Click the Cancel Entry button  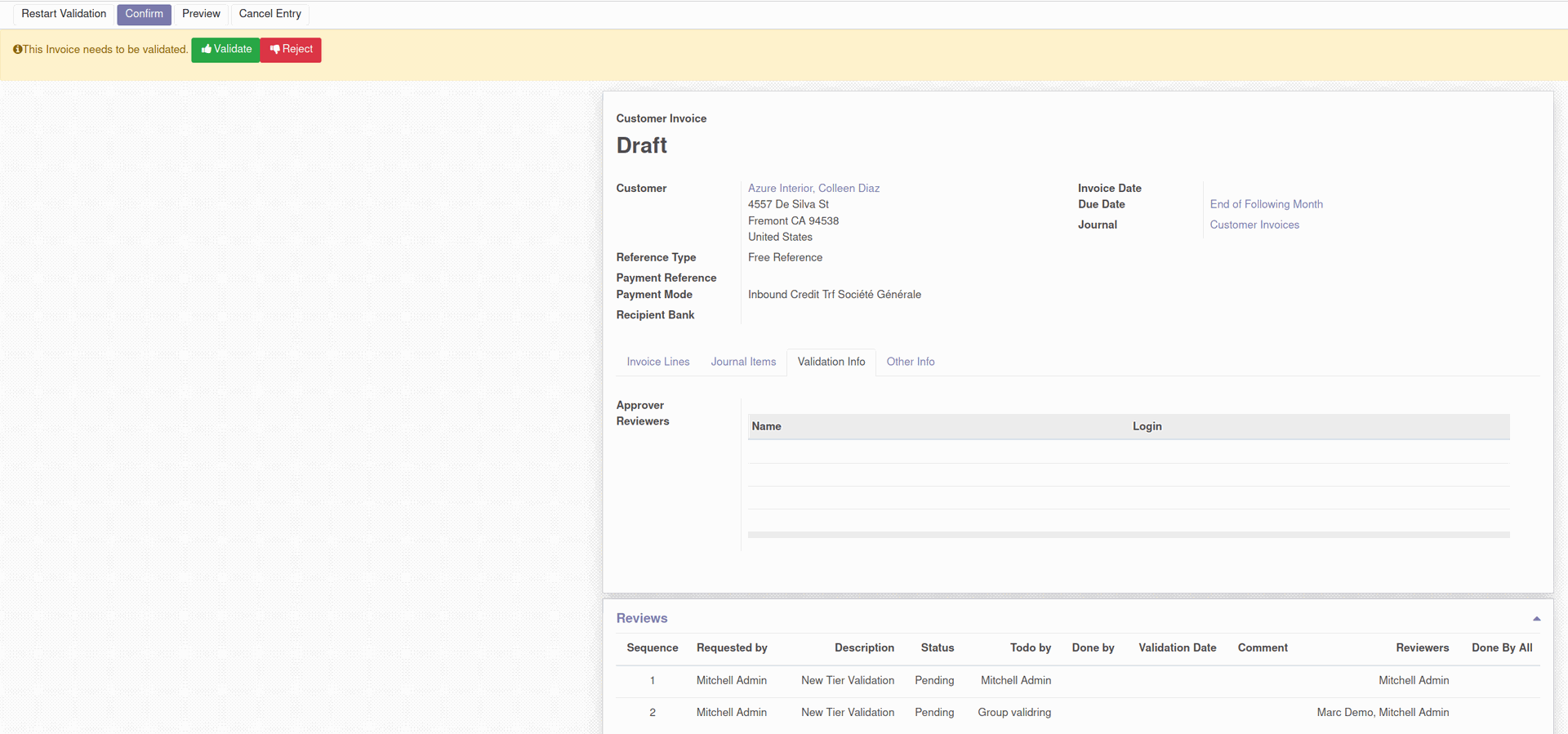[269, 14]
